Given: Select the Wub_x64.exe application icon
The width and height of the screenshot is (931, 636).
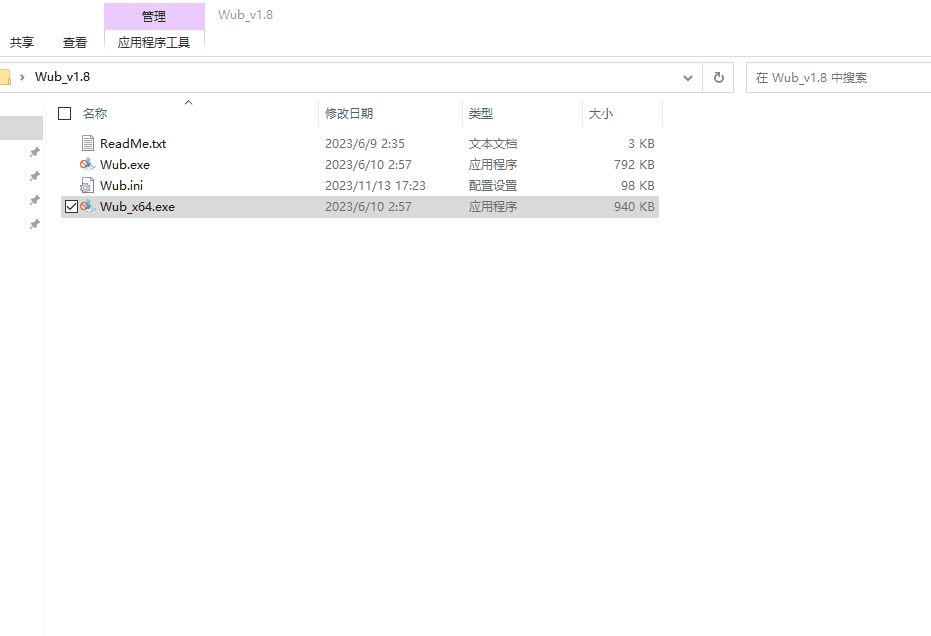Looking at the screenshot, I should tap(88, 207).
